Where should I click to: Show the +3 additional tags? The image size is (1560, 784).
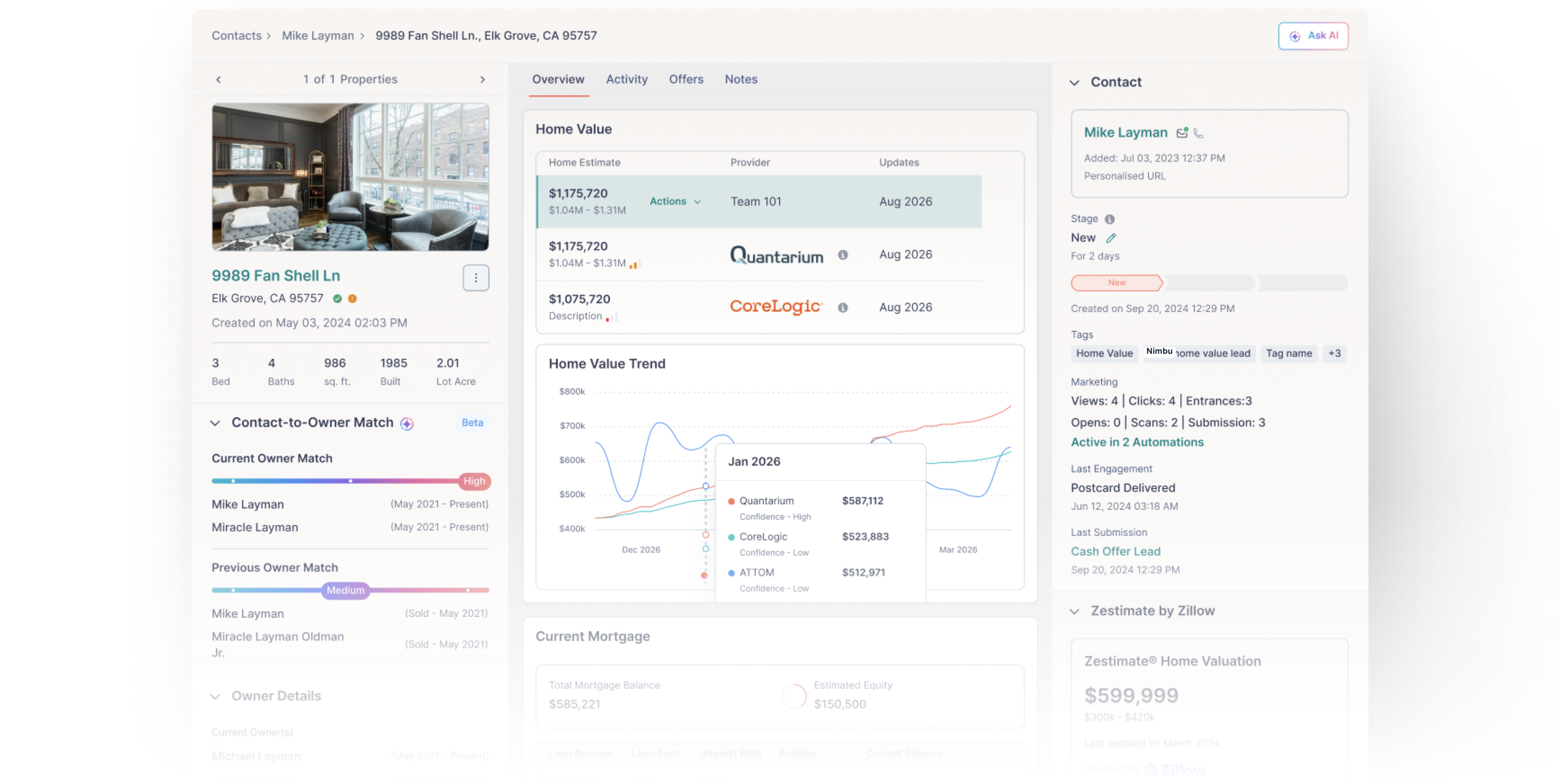[x=1334, y=353]
